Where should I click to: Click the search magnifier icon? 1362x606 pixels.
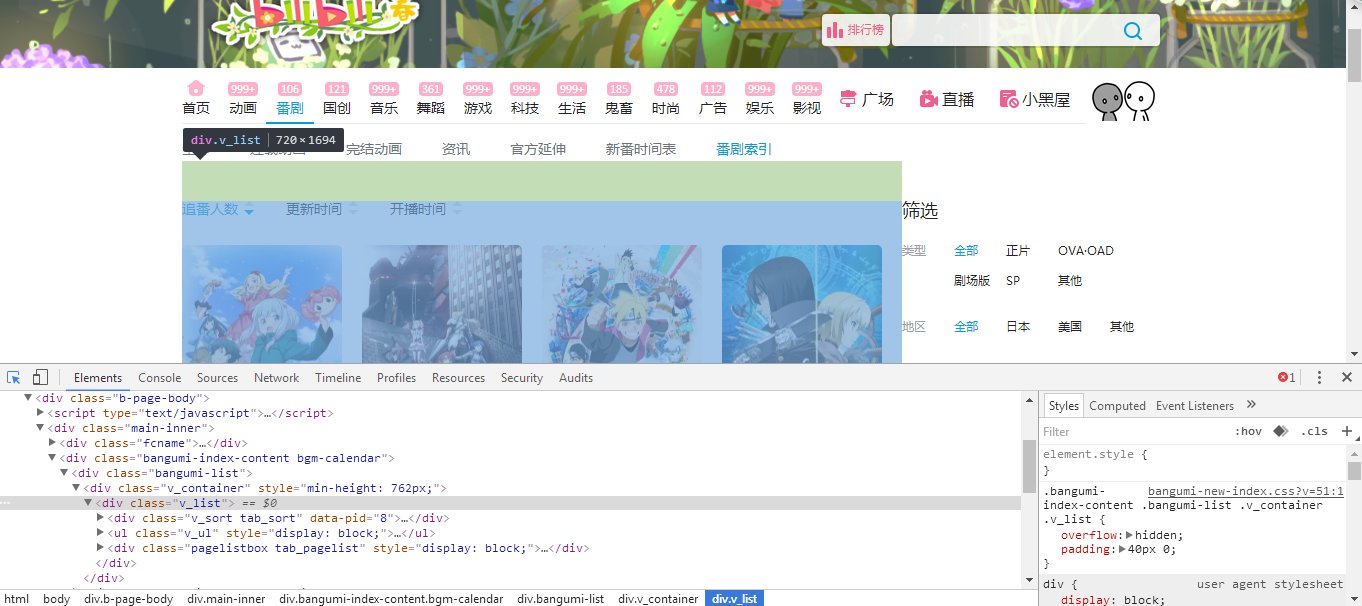pos(1132,30)
